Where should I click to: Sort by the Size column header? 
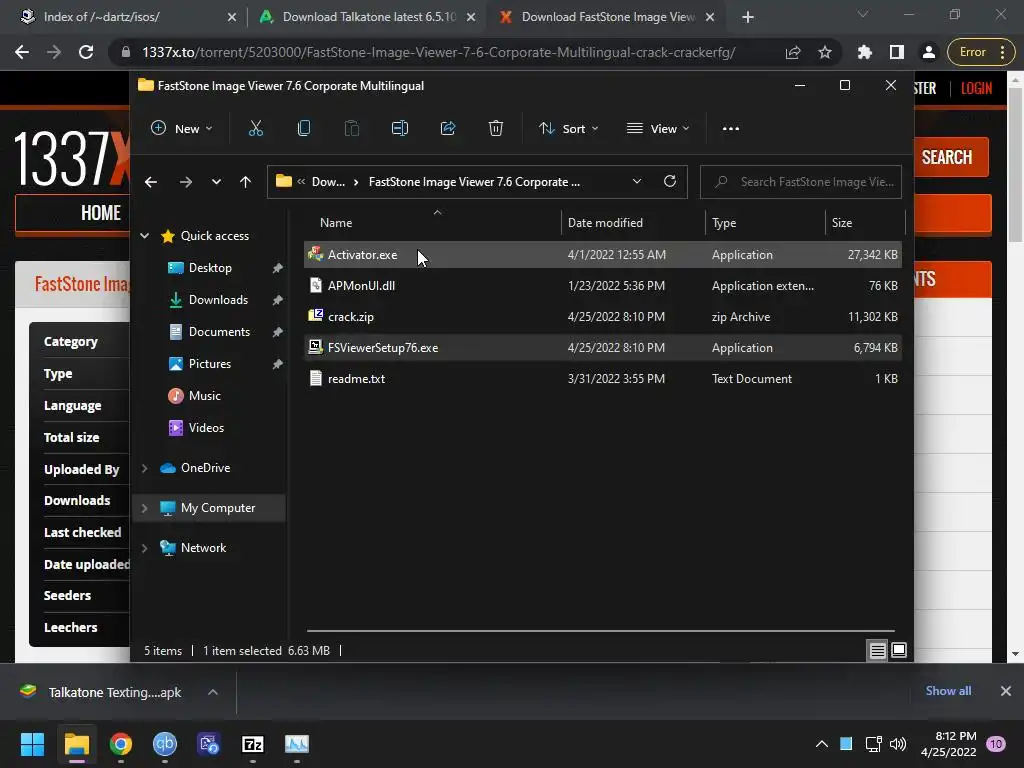point(865,223)
